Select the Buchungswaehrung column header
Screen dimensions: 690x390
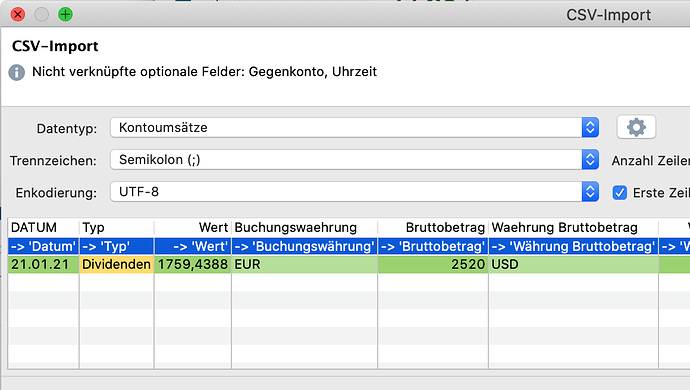pos(305,228)
